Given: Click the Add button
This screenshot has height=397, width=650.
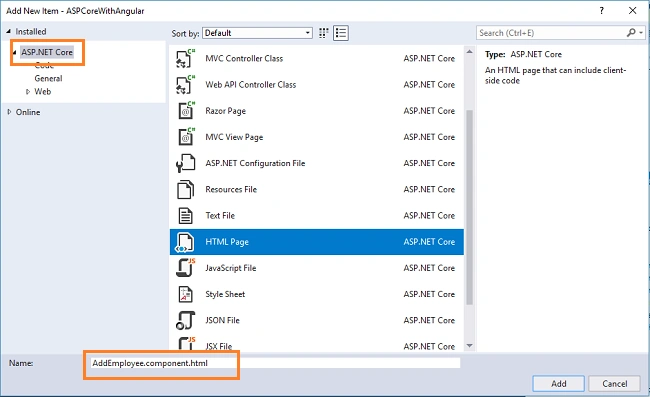Looking at the screenshot, I should click(558, 384).
